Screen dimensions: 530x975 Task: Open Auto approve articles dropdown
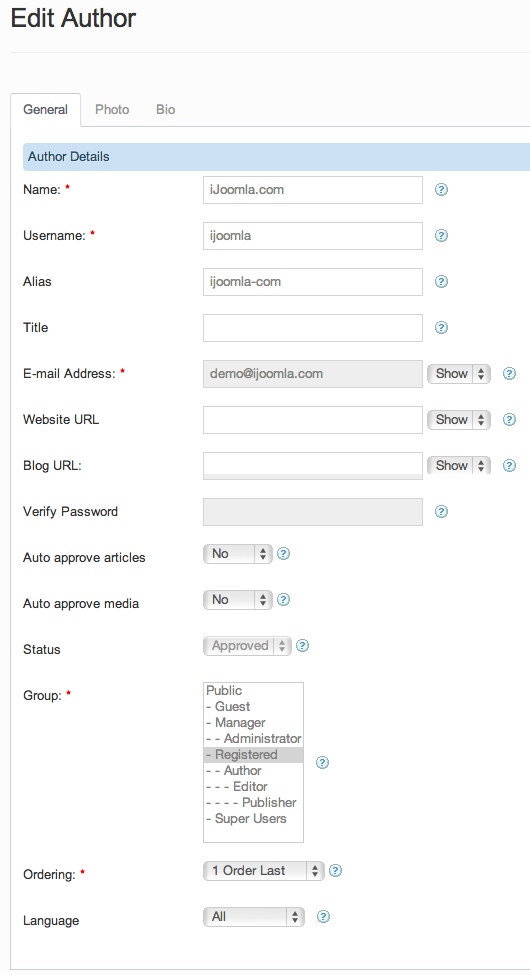[x=238, y=554]
